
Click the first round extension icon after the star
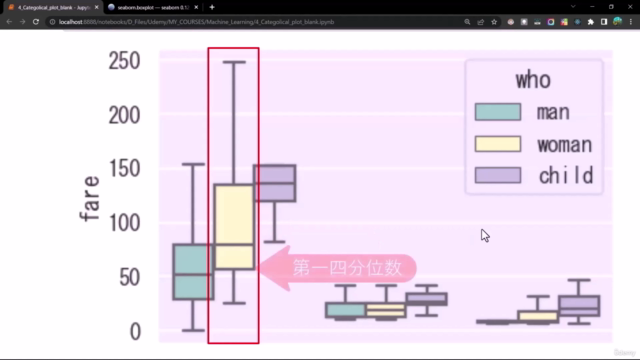[x=511, y=22]
